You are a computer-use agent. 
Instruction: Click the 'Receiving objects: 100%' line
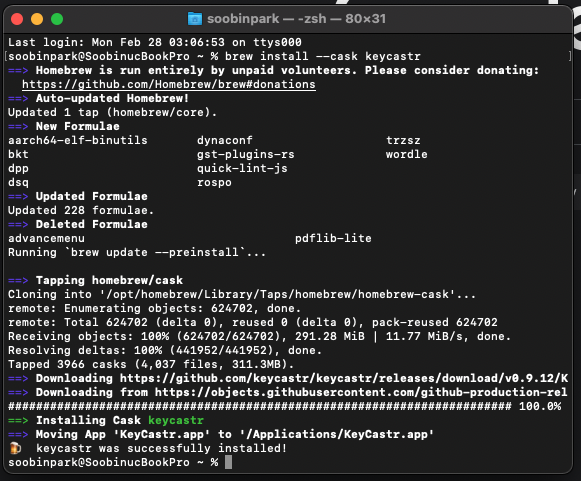coord(259,337)
